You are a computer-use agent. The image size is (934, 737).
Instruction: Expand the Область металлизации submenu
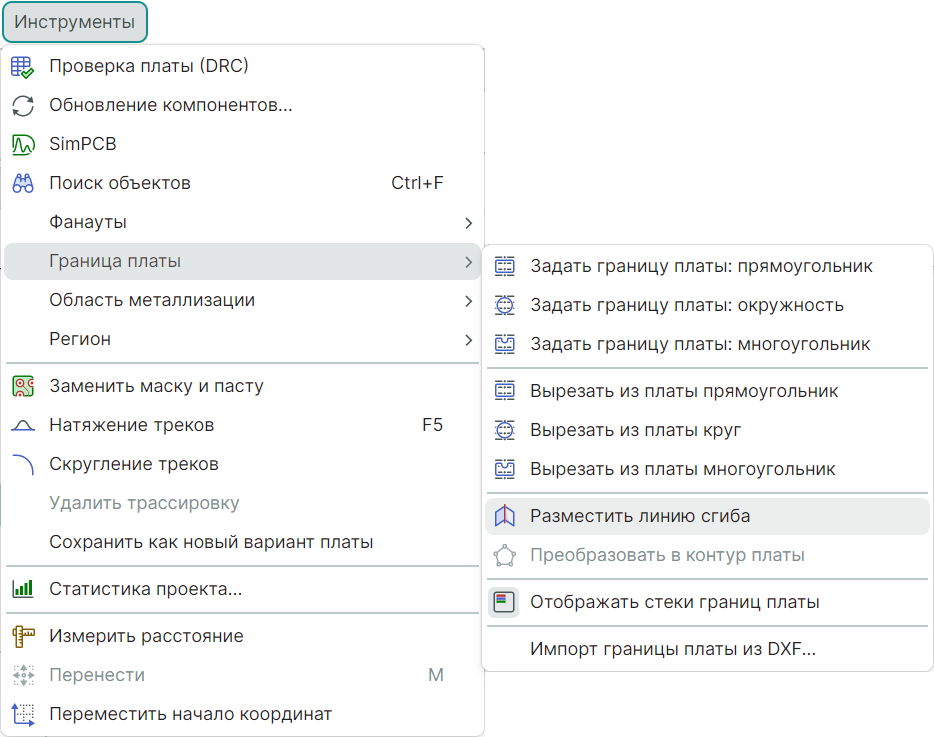[x=468, y=300]
